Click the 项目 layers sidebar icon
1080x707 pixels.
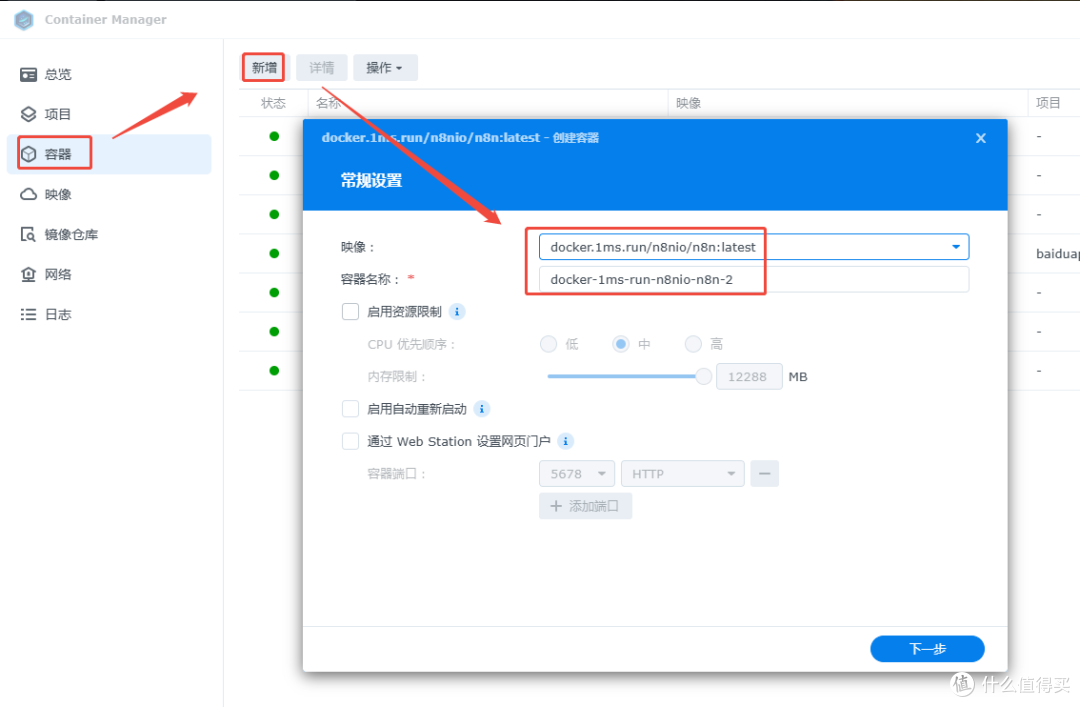pyautogui.click(x=28, y=114)
